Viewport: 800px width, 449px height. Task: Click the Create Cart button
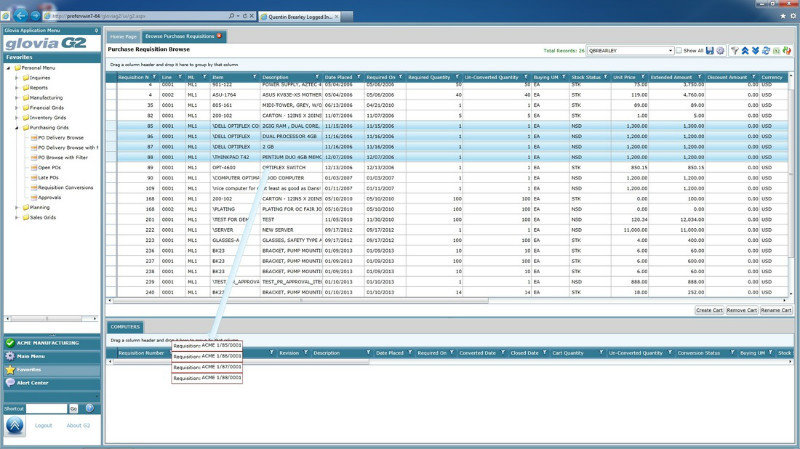[710, 311]
